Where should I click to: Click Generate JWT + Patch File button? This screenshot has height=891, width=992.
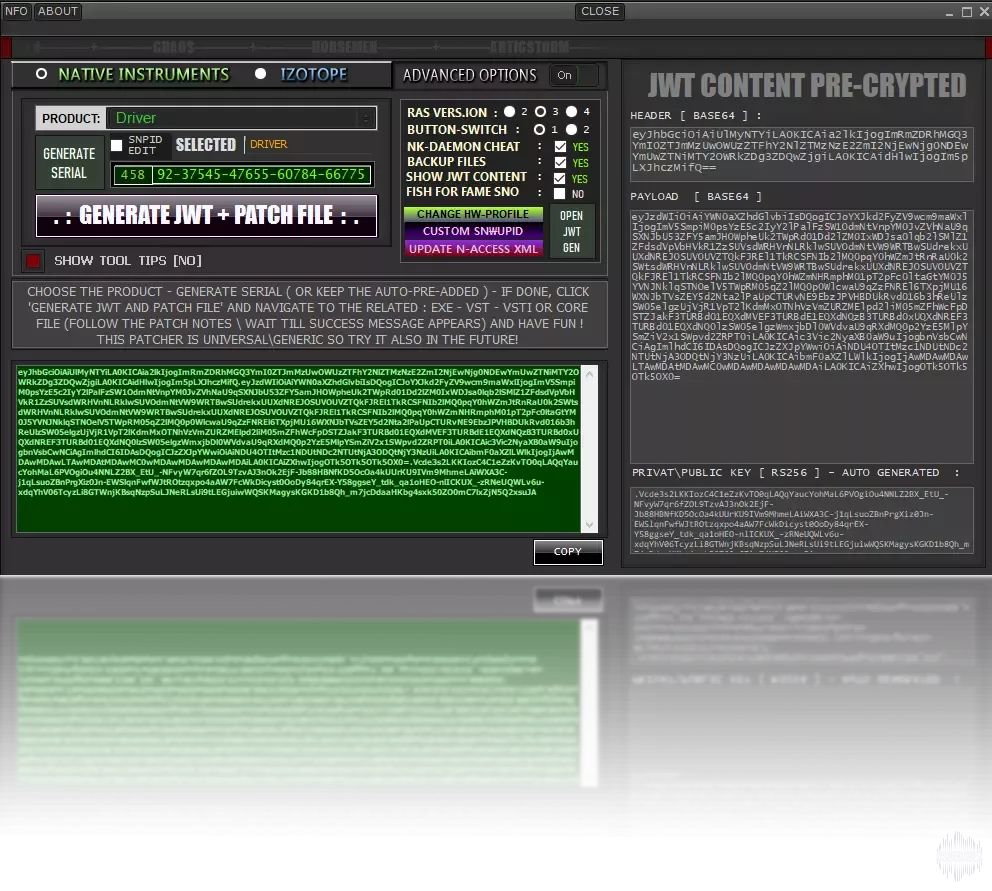coord(206,216)
